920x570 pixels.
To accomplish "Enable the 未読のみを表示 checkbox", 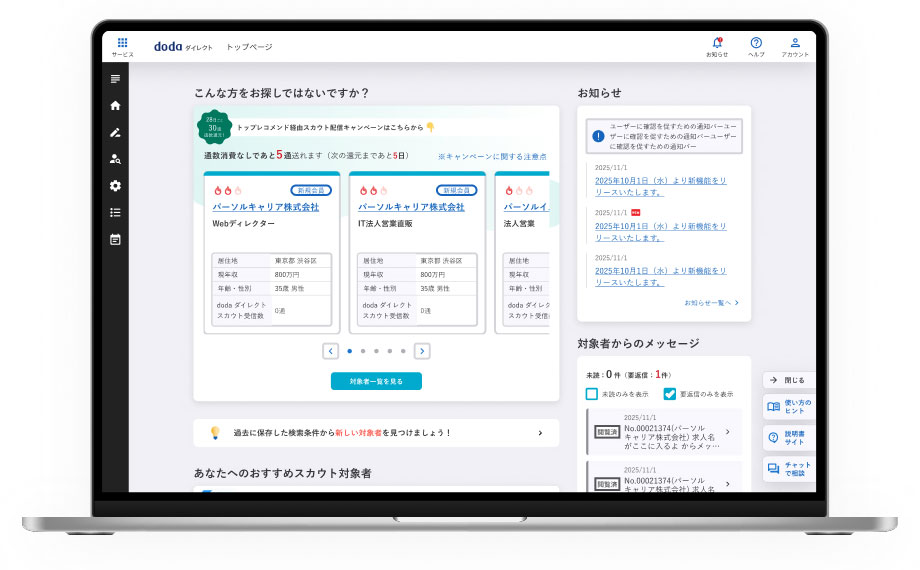I will pos(592,394).
